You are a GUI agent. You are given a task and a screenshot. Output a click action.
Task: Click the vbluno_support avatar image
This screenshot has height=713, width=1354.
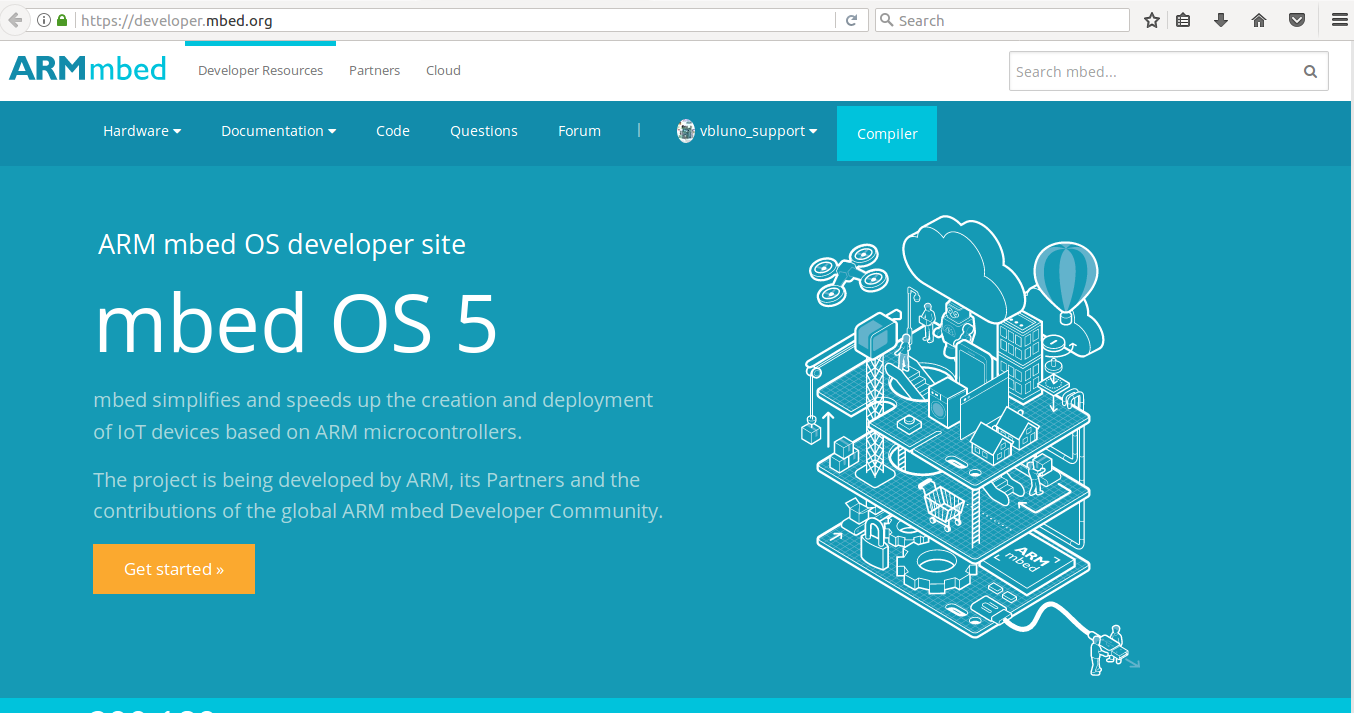coord(686,131)
